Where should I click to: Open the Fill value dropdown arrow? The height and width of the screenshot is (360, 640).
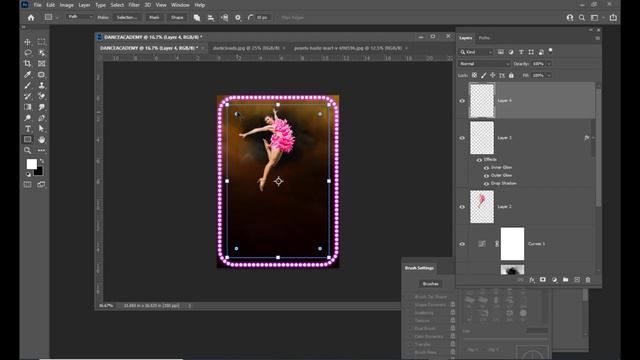coord(549,76)
